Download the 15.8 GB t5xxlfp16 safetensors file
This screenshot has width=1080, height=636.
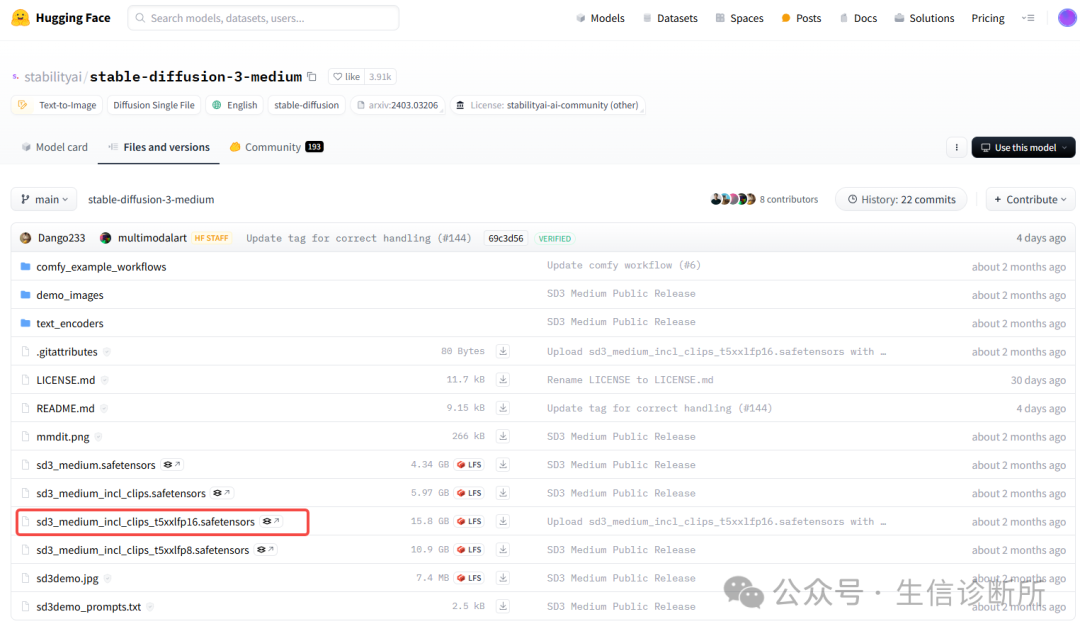[503, 521]
